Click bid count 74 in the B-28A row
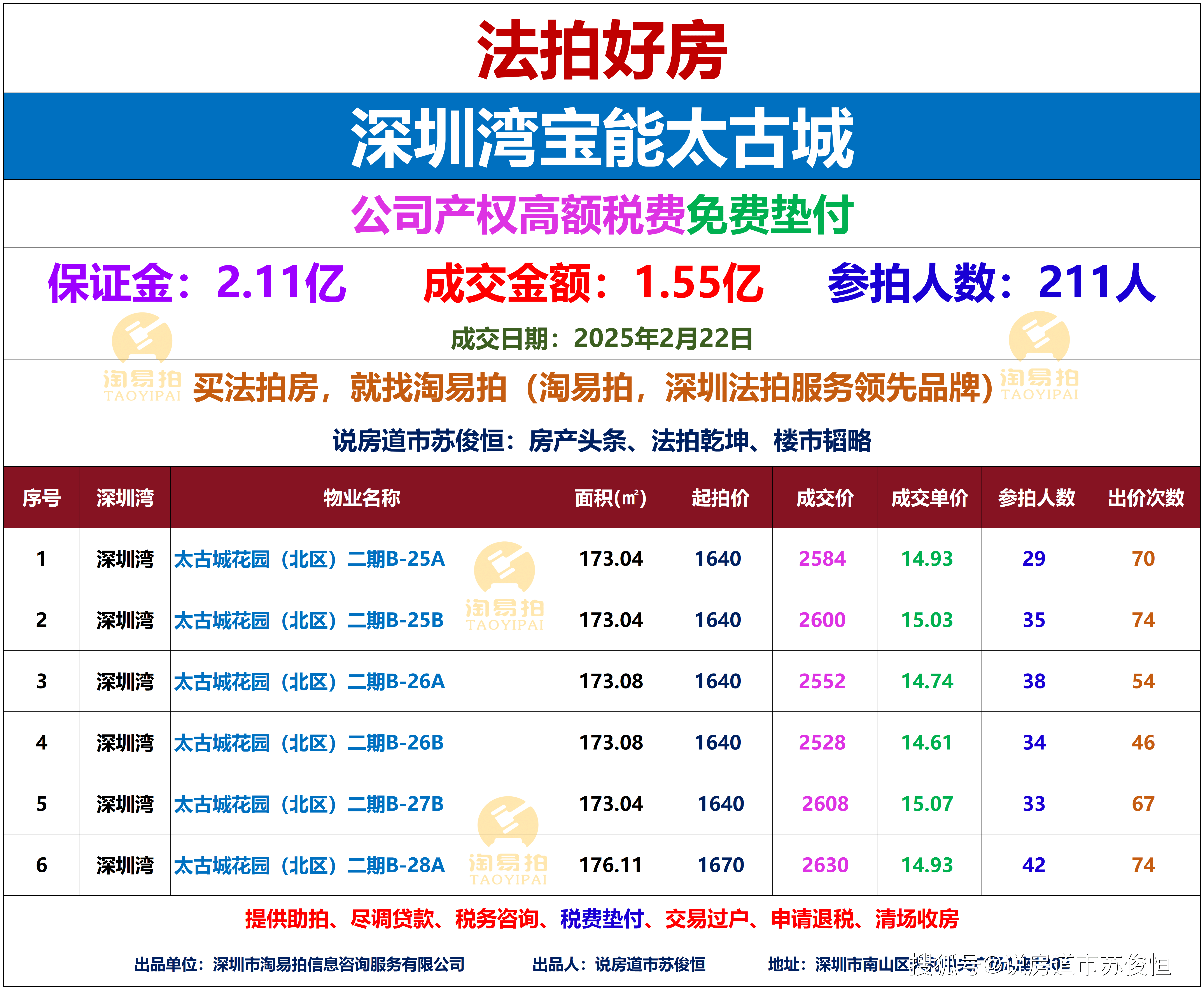 pyautogui.click(x=1144, y=865)
